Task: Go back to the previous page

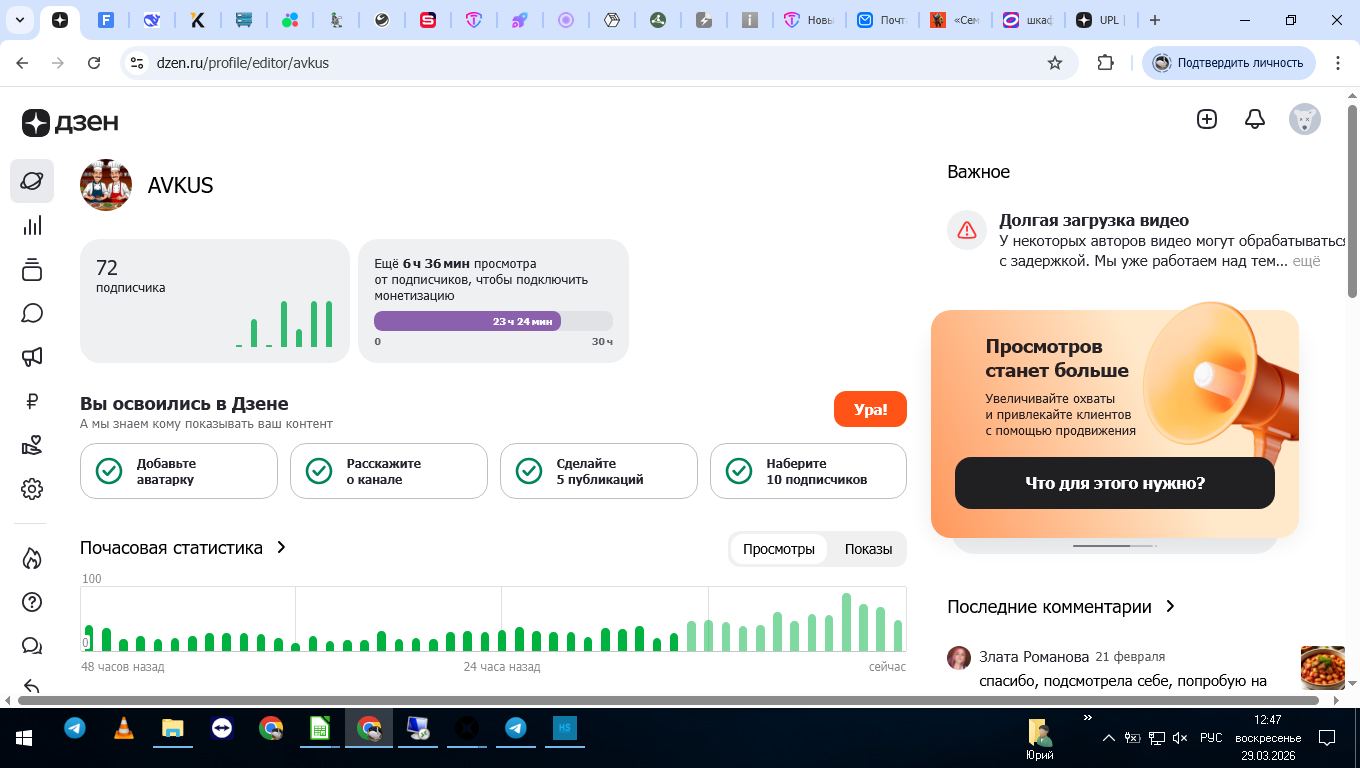Action: 22,63
